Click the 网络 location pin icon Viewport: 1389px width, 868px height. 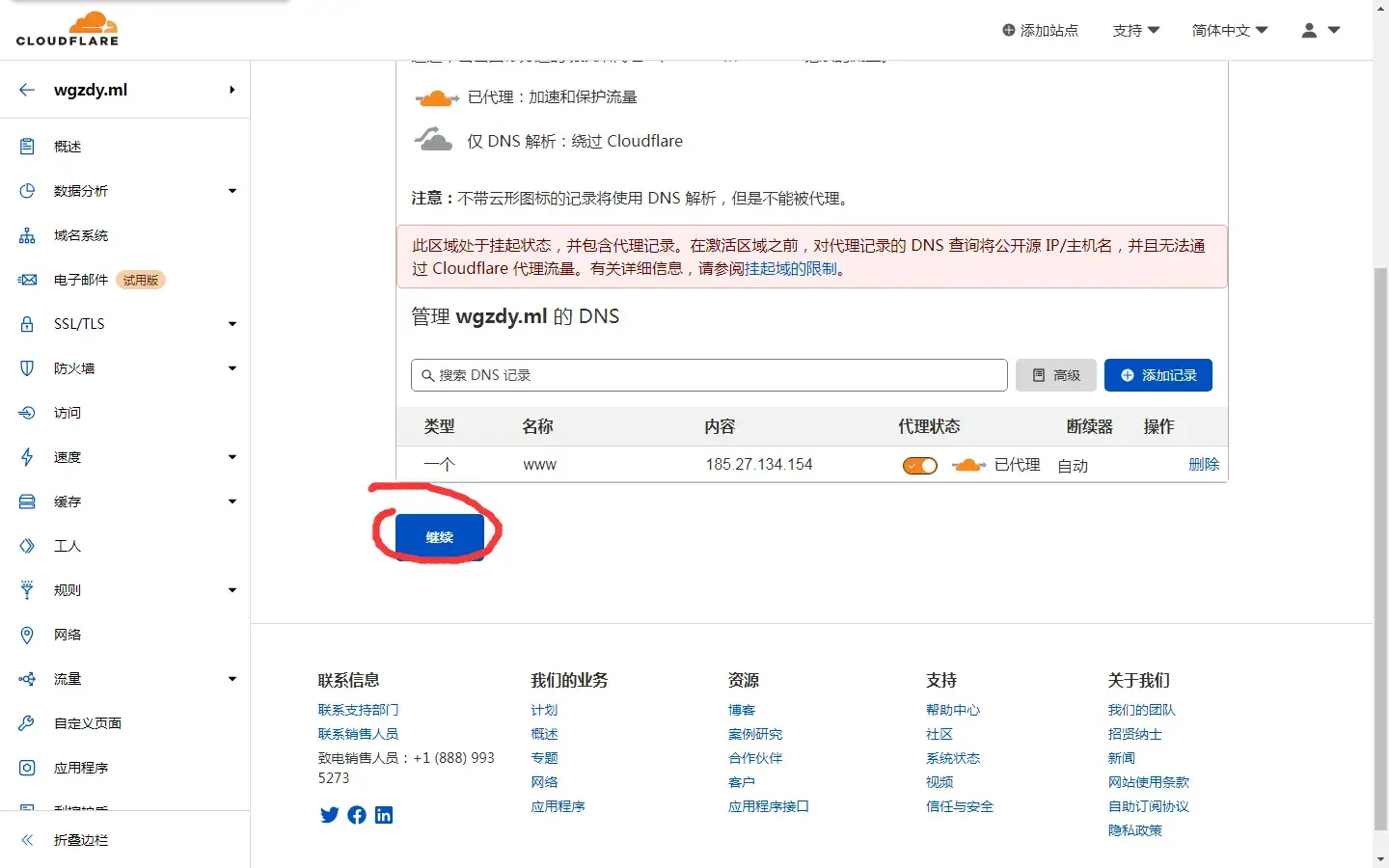point(27,635)
